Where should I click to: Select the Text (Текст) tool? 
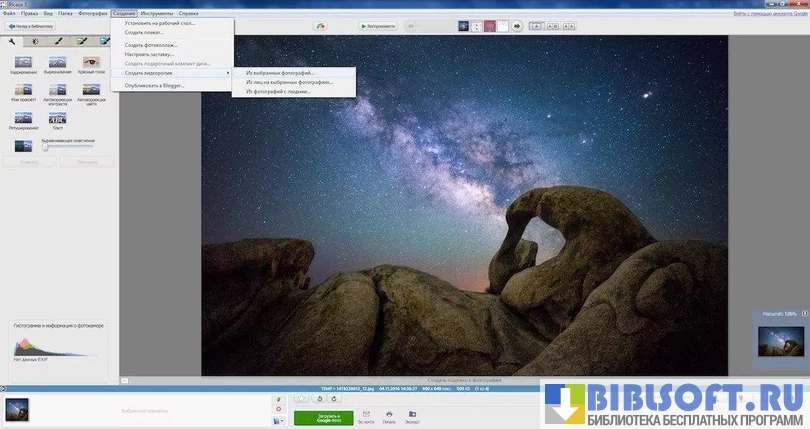(x=58, y=118)
